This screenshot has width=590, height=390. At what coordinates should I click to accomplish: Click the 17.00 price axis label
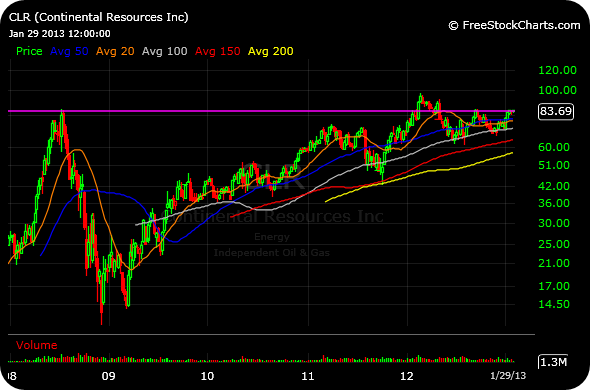coord(554,286)
